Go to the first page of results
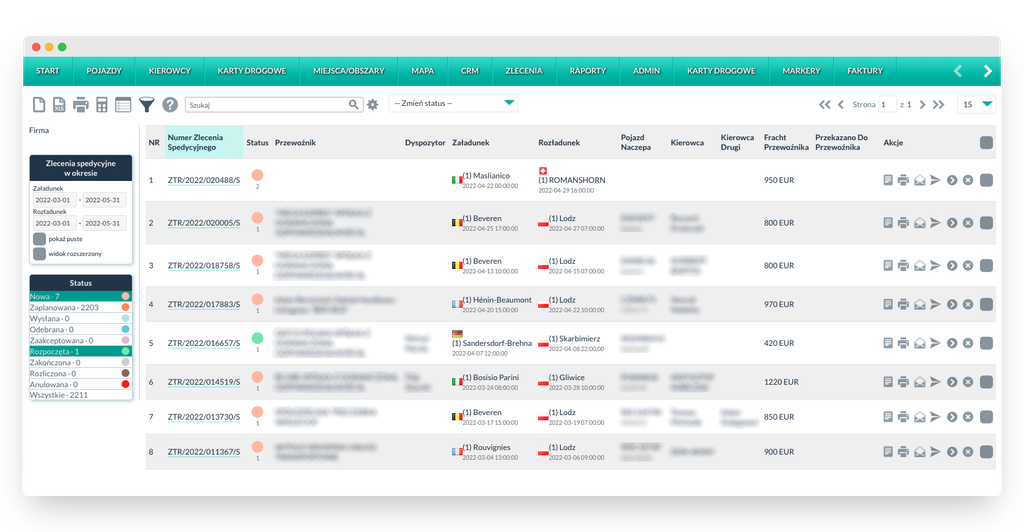This screenshot has width=1024, height=532. pyautogui.click(x=825, y=104)
